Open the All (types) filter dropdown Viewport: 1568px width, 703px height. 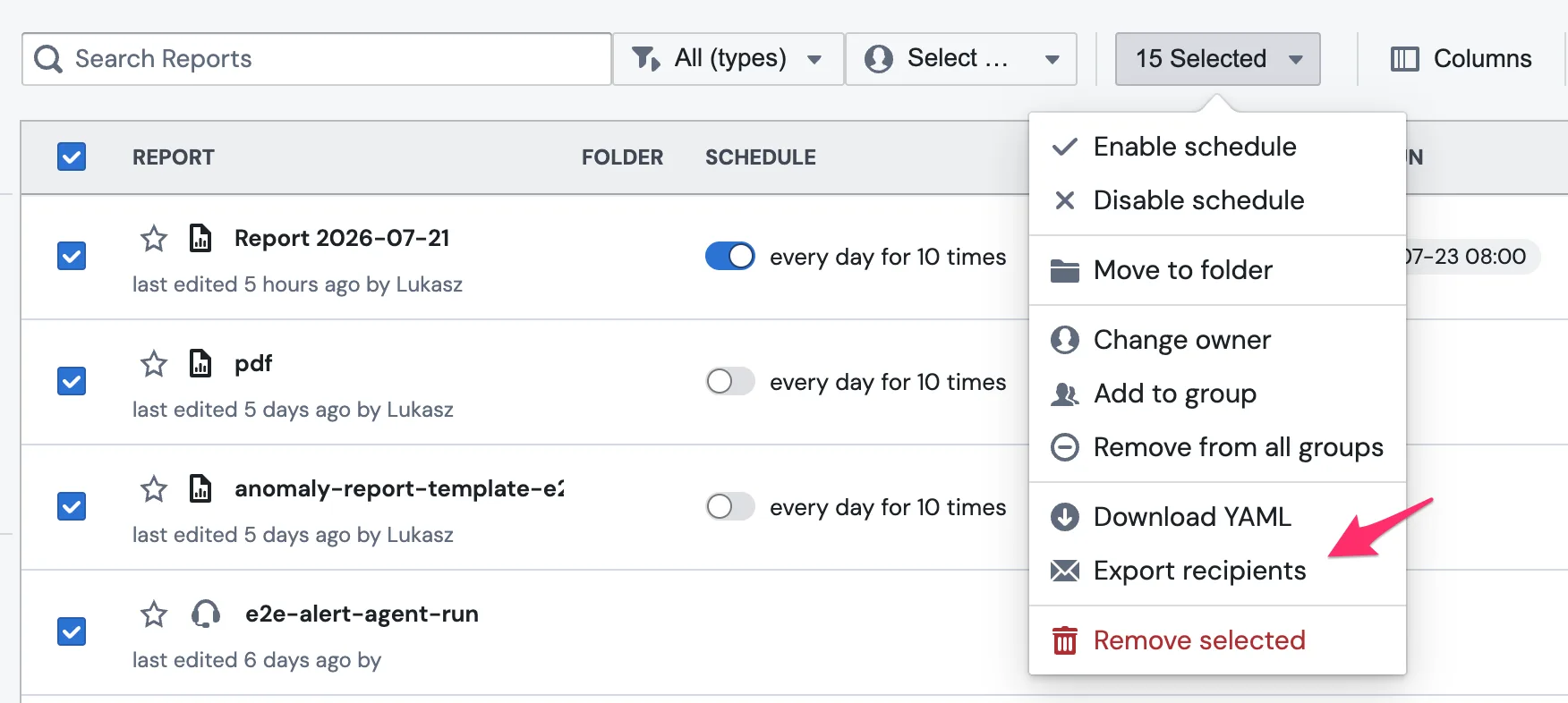[x=728, y=59]
